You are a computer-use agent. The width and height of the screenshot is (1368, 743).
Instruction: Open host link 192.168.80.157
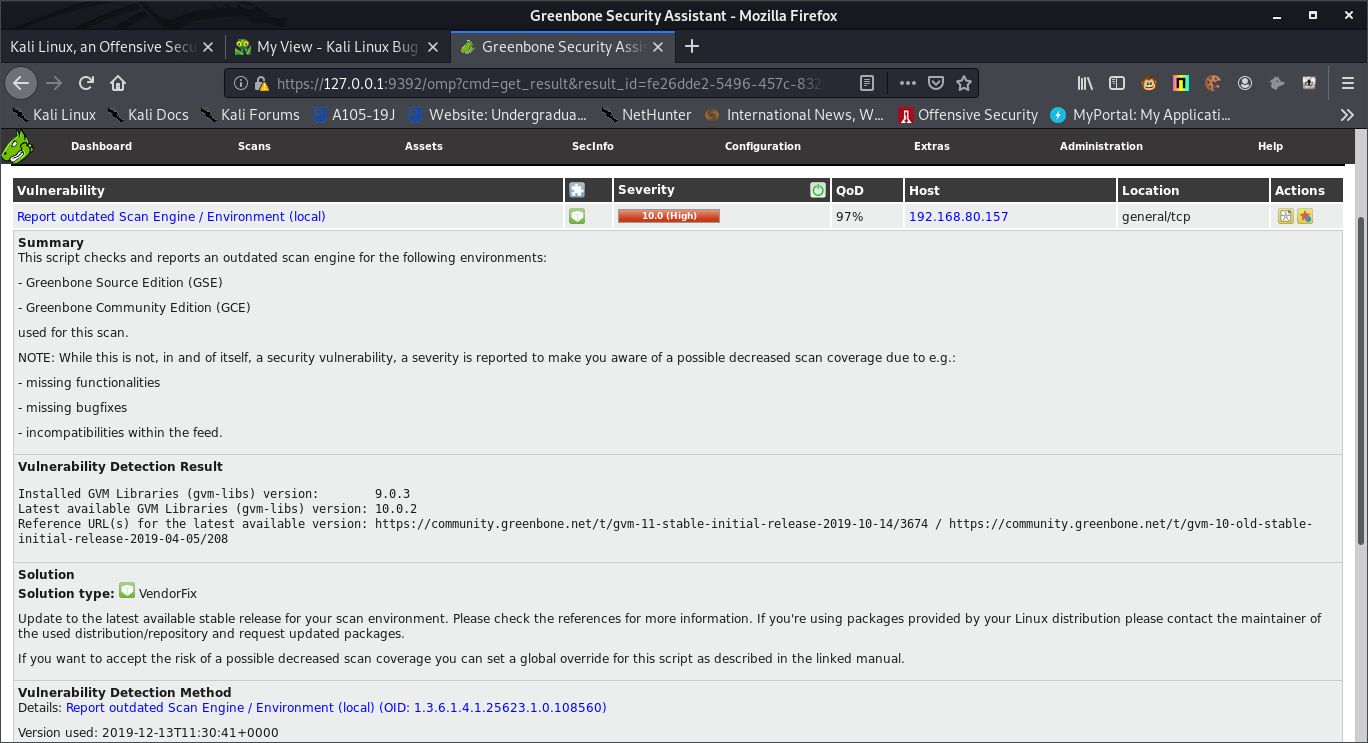(x=958, y=217)
